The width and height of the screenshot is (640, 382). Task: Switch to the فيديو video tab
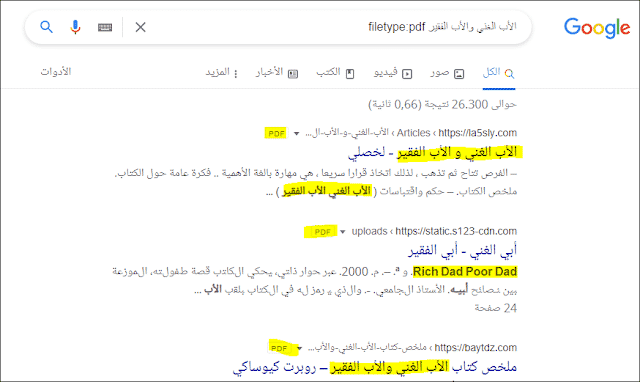393,73
